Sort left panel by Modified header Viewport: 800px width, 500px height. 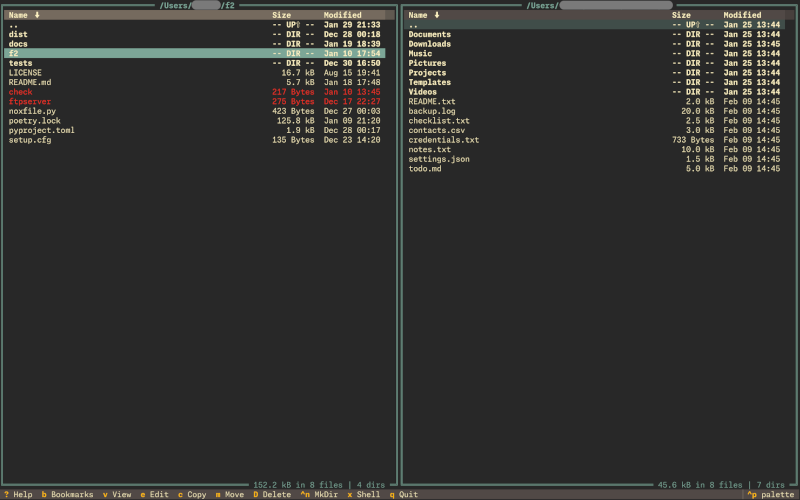pos(342,15)
